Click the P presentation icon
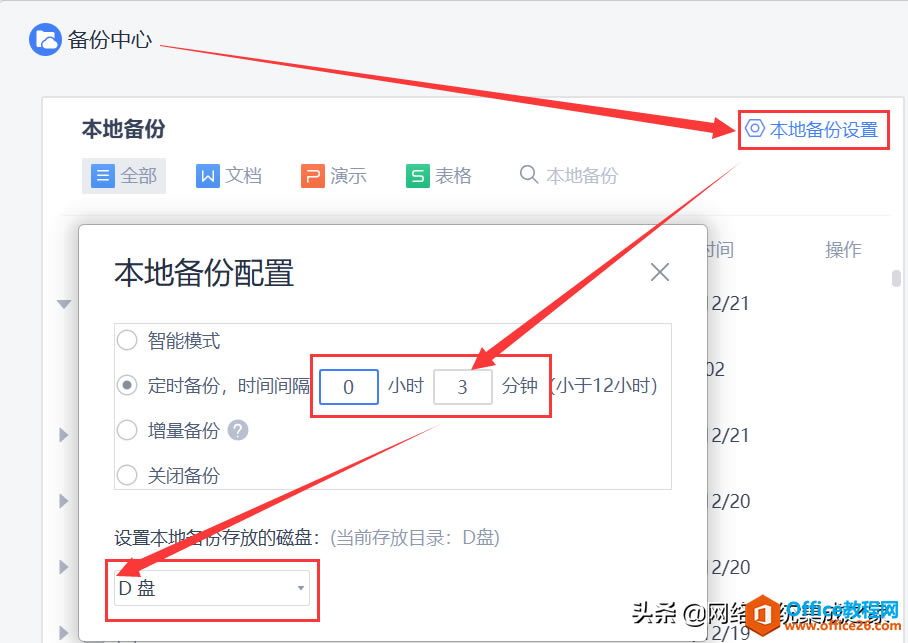 pos(313,176)
